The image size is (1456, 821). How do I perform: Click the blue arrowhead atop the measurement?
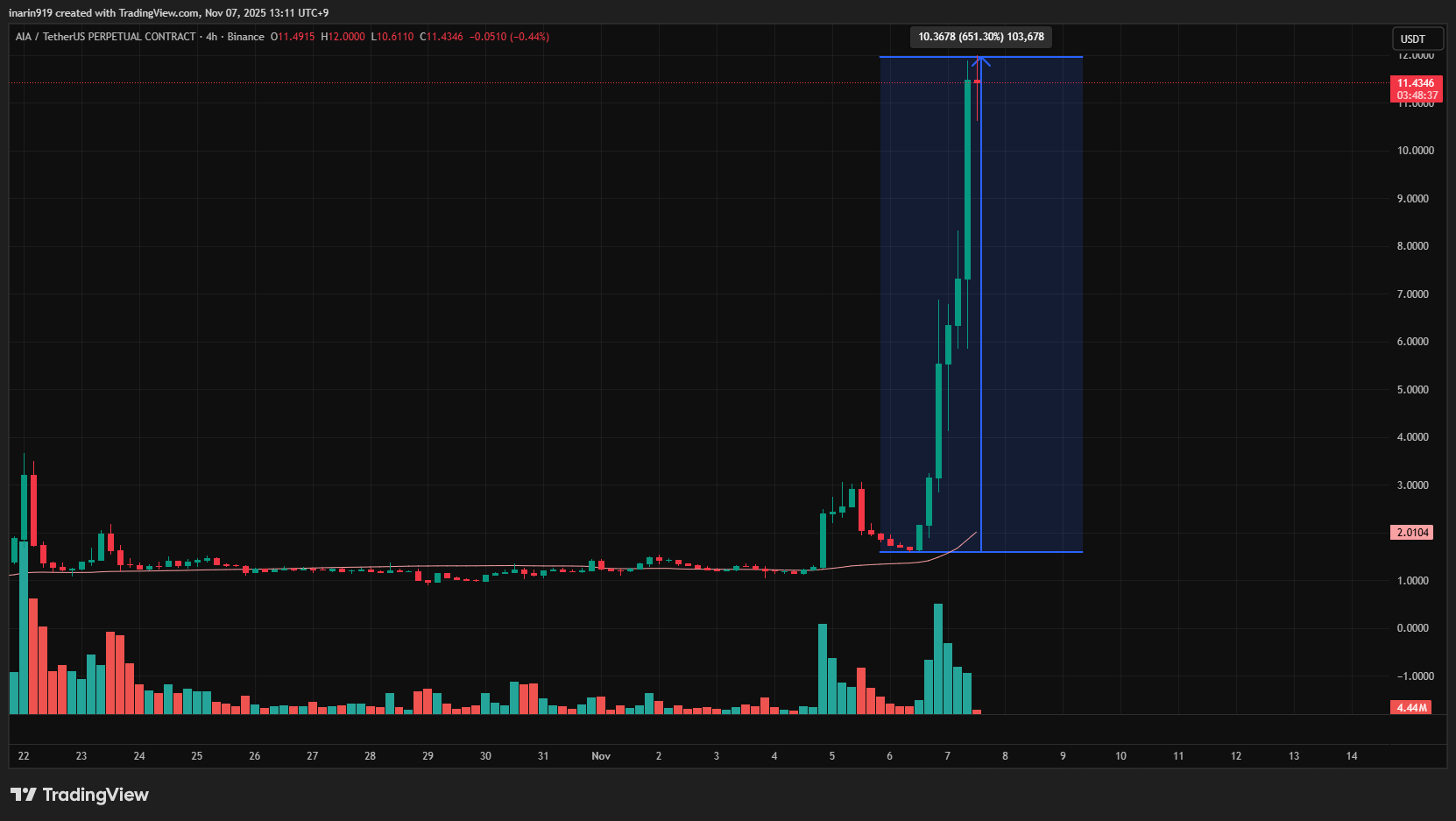pos(981,60)
